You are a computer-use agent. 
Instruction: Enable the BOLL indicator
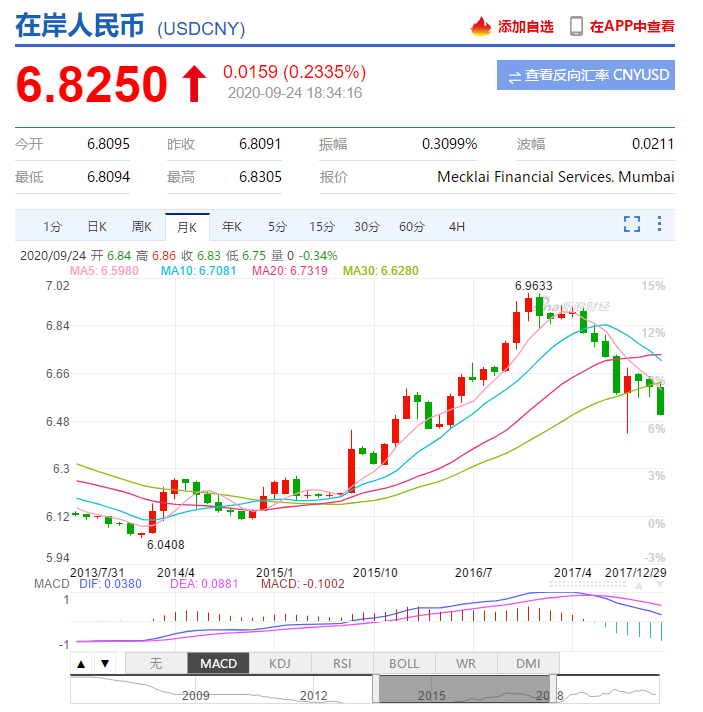coord(404,663)
